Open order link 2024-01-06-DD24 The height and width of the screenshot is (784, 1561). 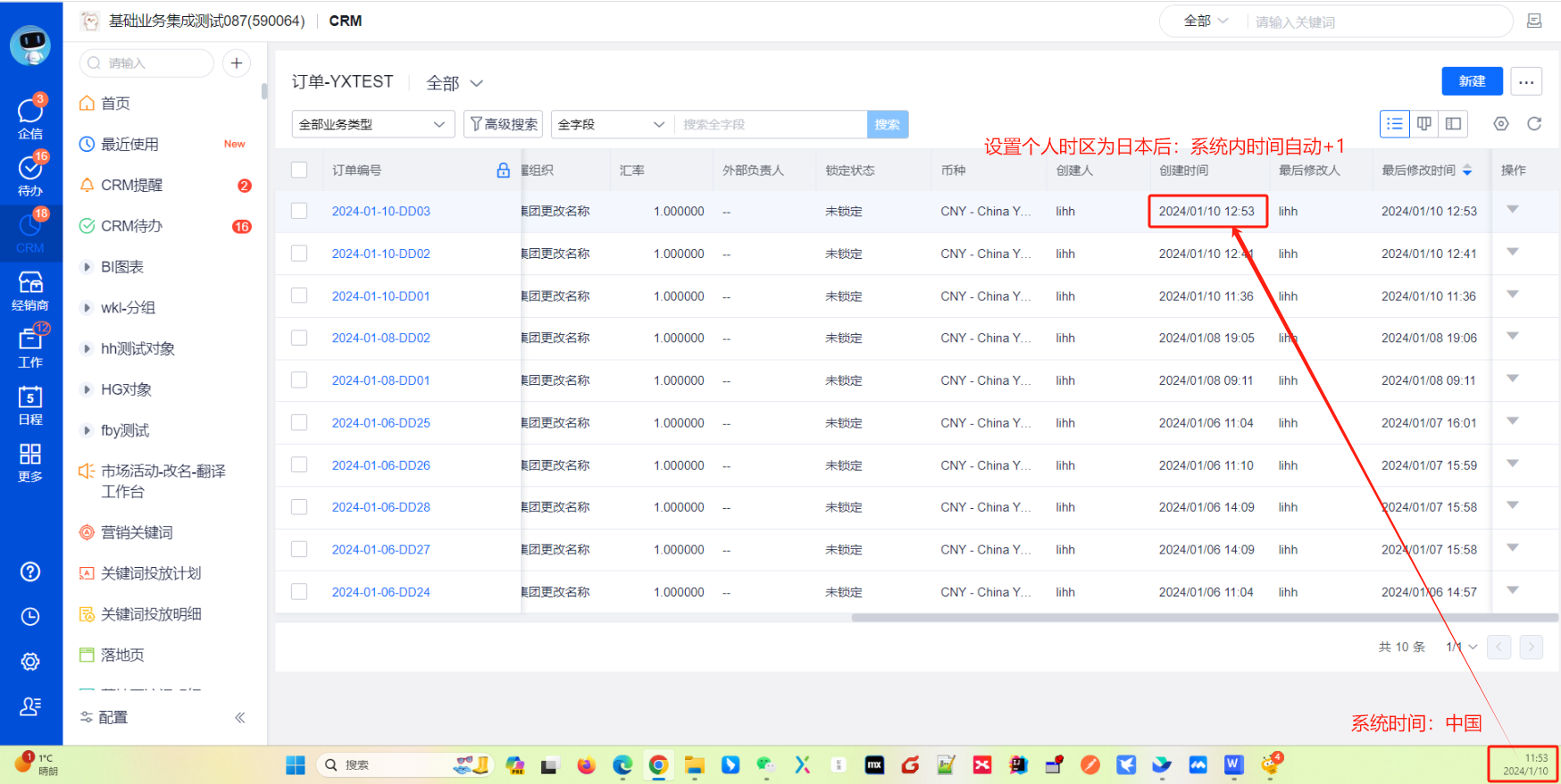[381, 592]
